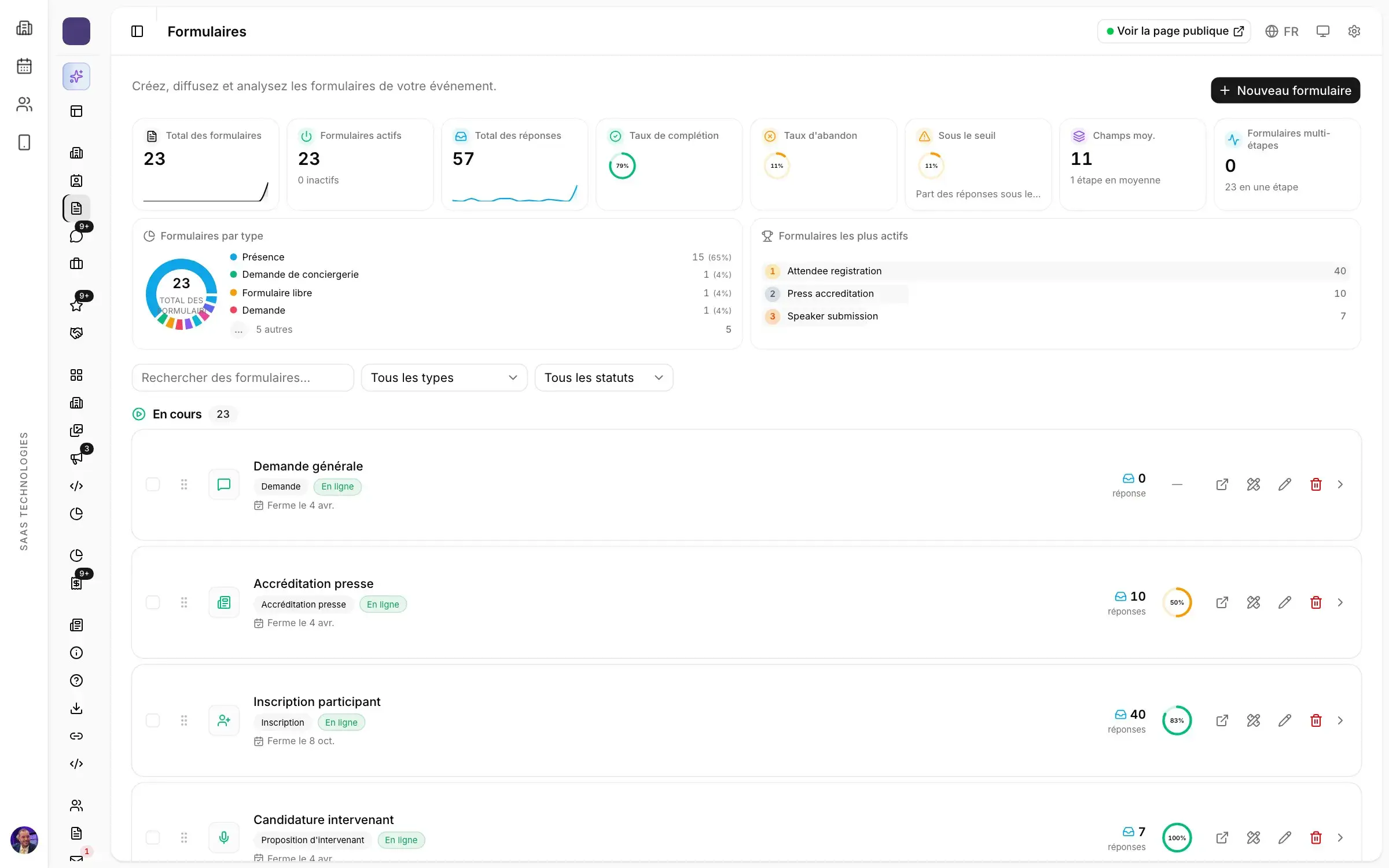Open the Tous les statuts dropdown

(604, 378)
